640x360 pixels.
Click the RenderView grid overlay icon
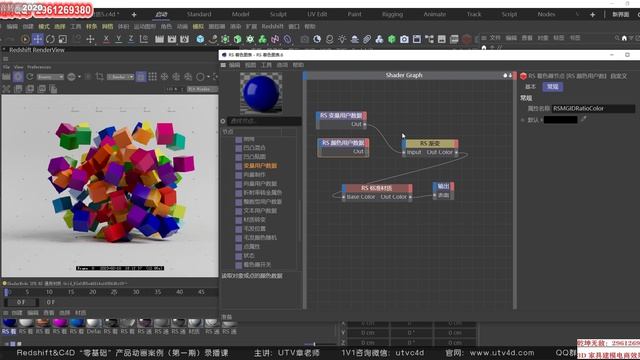pyautogui.click(x=153, y=77)
